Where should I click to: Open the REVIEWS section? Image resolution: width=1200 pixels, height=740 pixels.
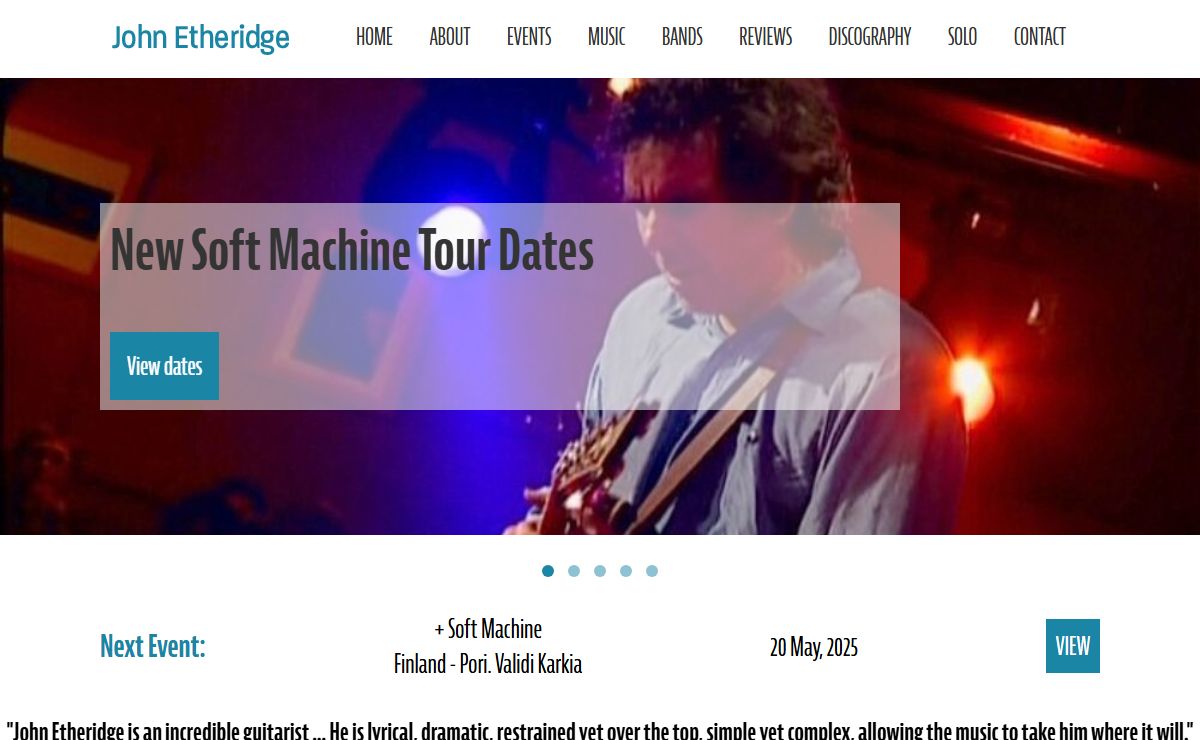(x=765, y=37)
